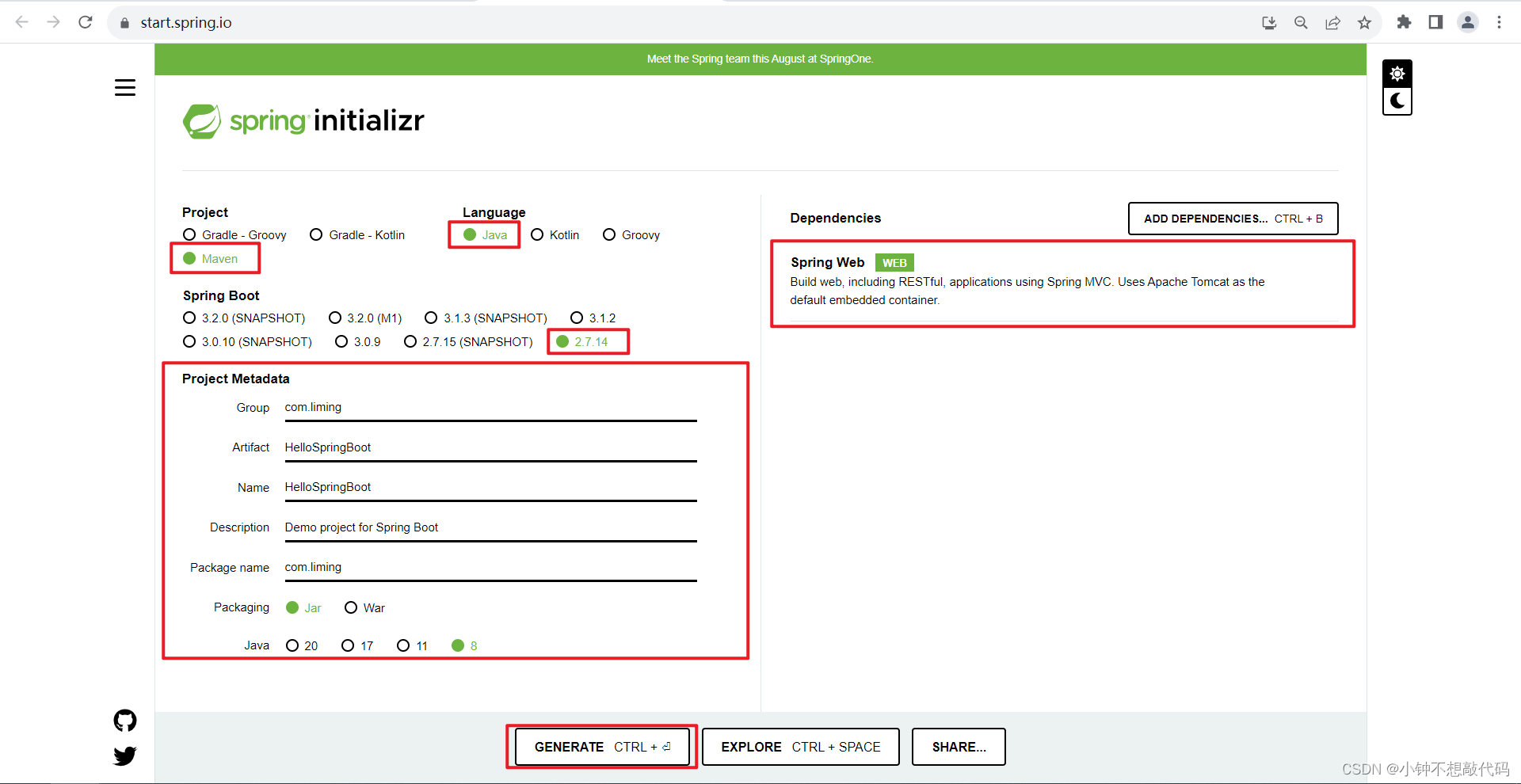Click the Generate button
The image size is (1521, 784).
(x=602, y=747)
